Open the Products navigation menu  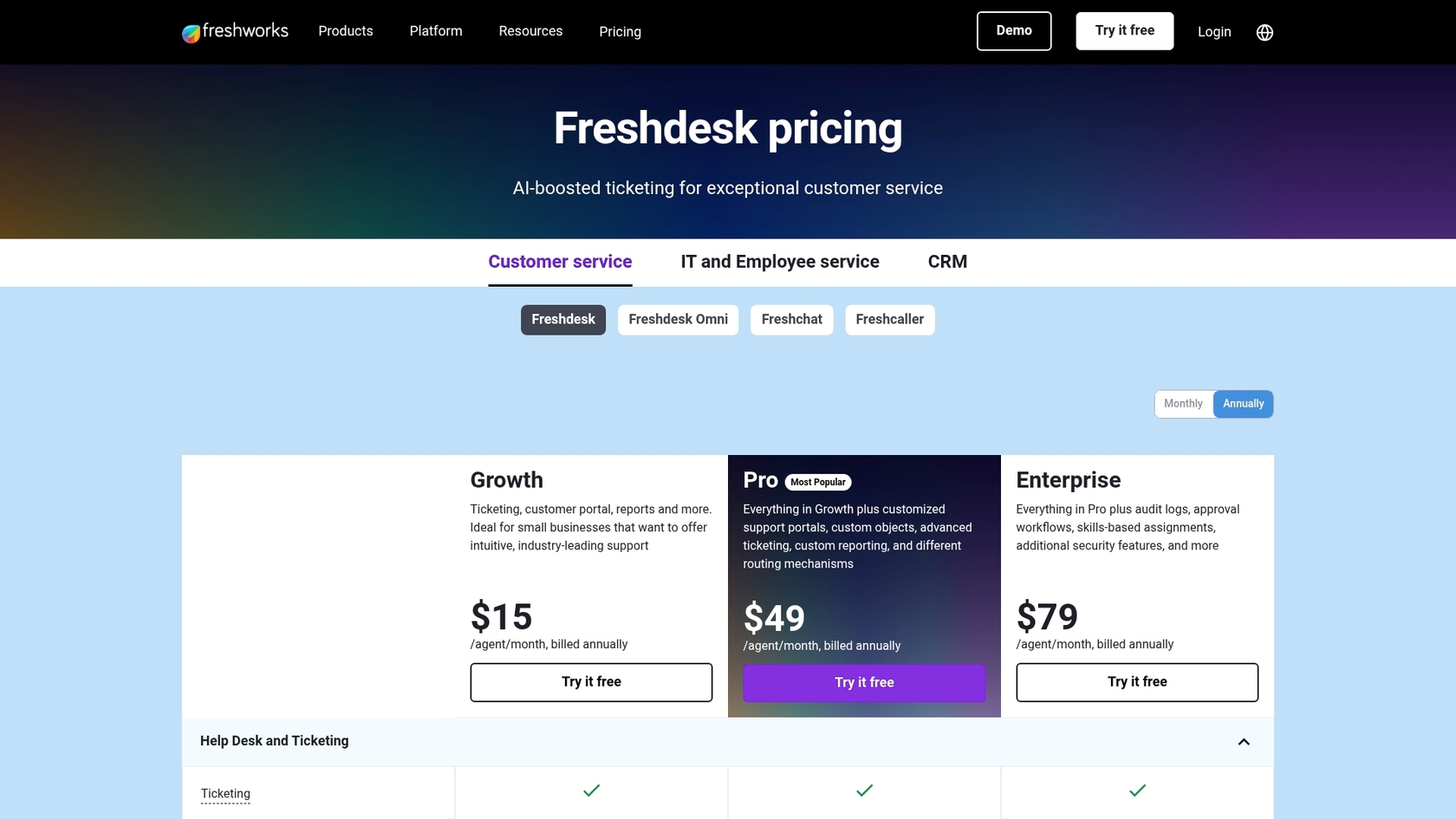(345, 31)
